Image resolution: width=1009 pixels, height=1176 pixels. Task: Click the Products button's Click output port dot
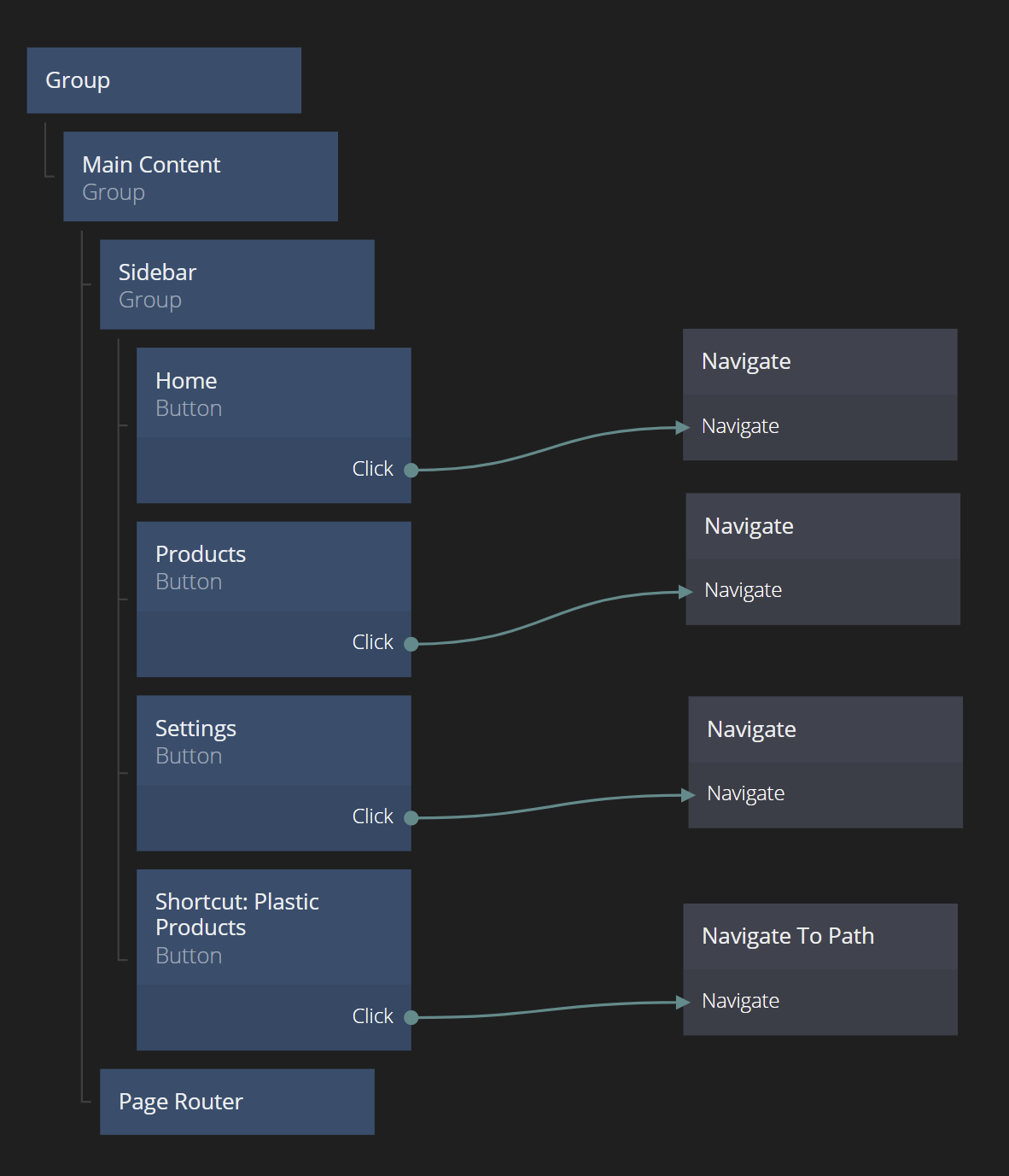click(411, 644)
